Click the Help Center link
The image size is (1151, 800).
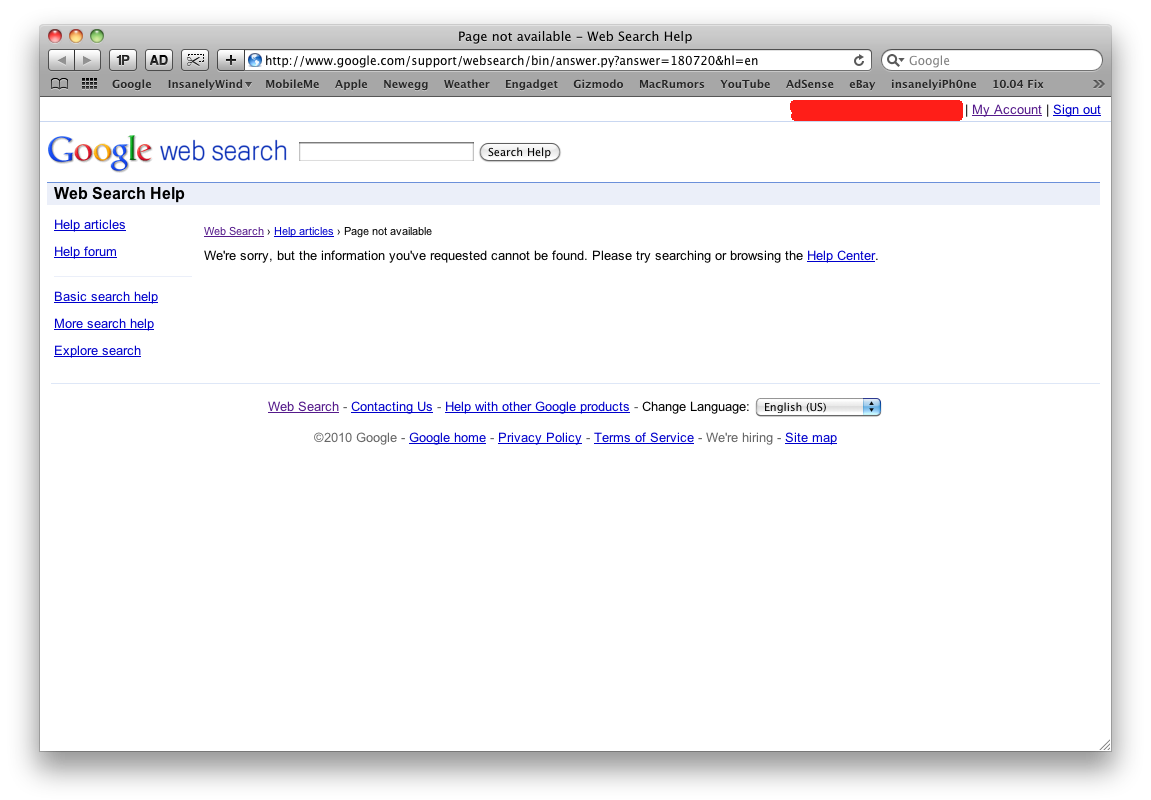click(x=840, y=255)
